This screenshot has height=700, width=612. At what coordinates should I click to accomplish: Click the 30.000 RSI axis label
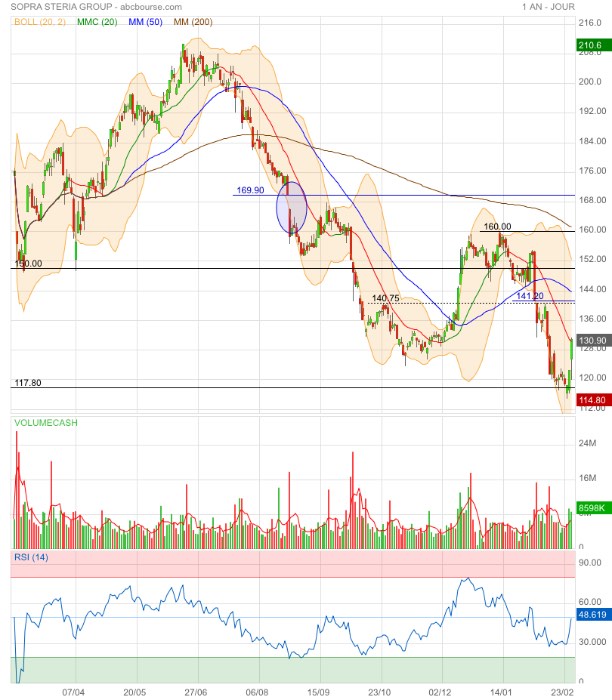pyautogui.click(x=592, y=642)
